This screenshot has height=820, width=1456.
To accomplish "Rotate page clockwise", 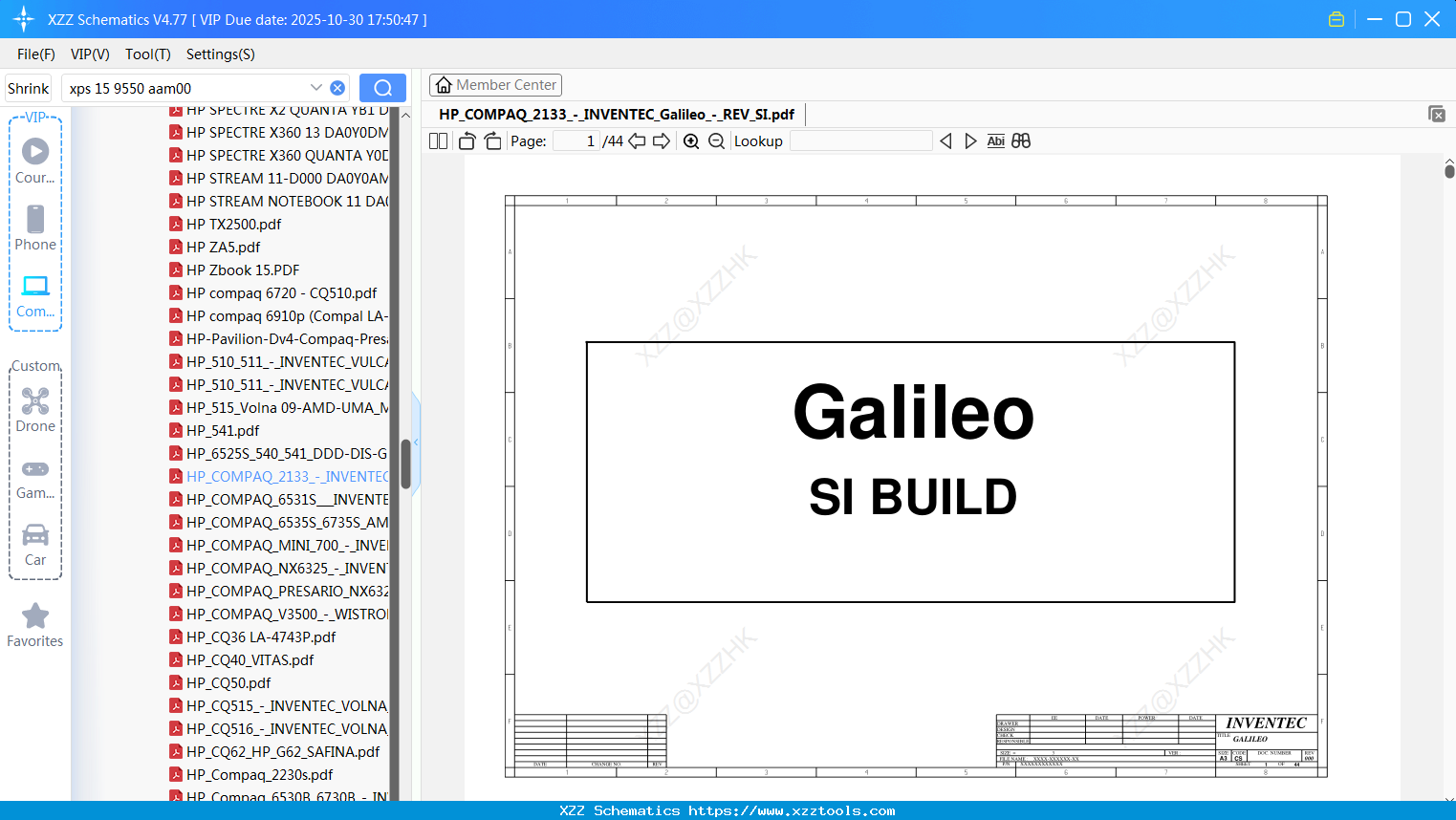I will tap(493, 141).
